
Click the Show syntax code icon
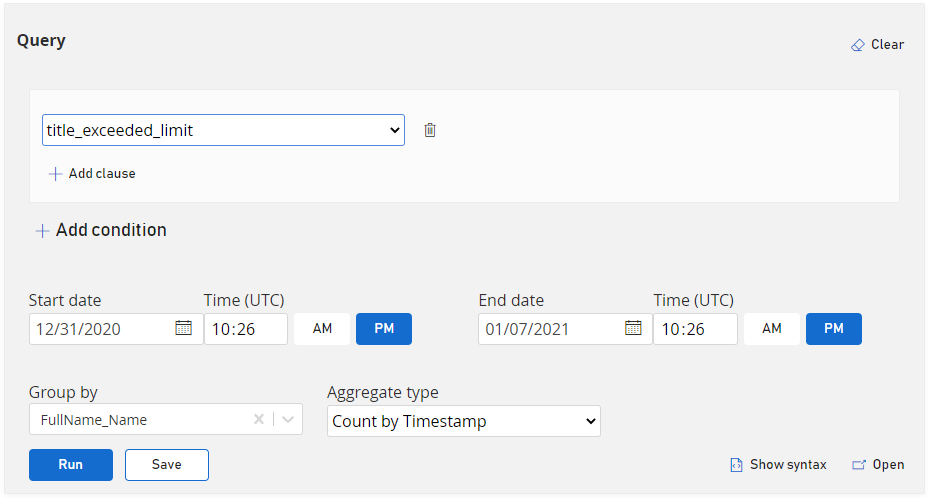click(x=736, y=465)
